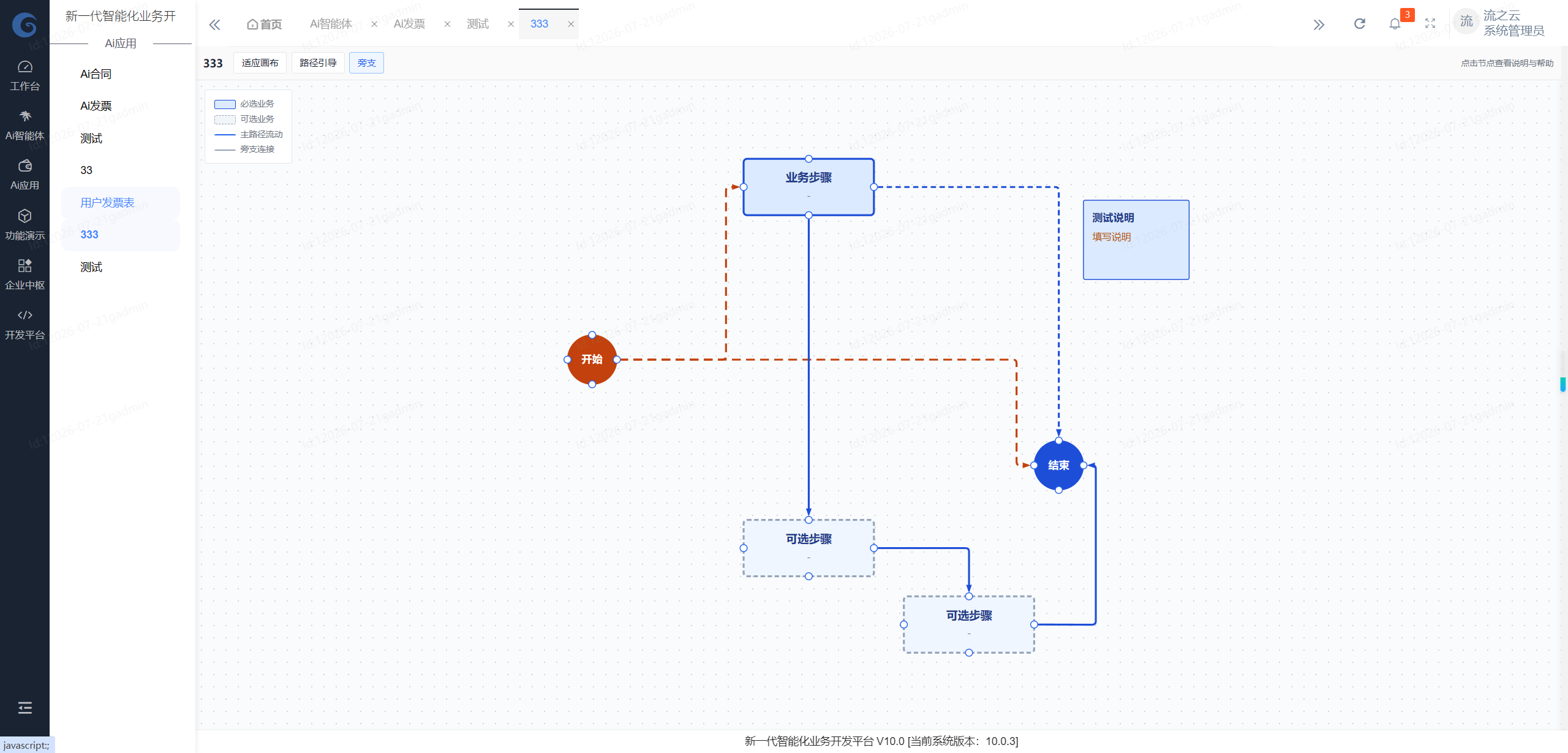The height and width of the screenshot is (753, 1568).
Task: Select the 可选步骤 node nearest the bottom
Action: click(x=969, y=624)
